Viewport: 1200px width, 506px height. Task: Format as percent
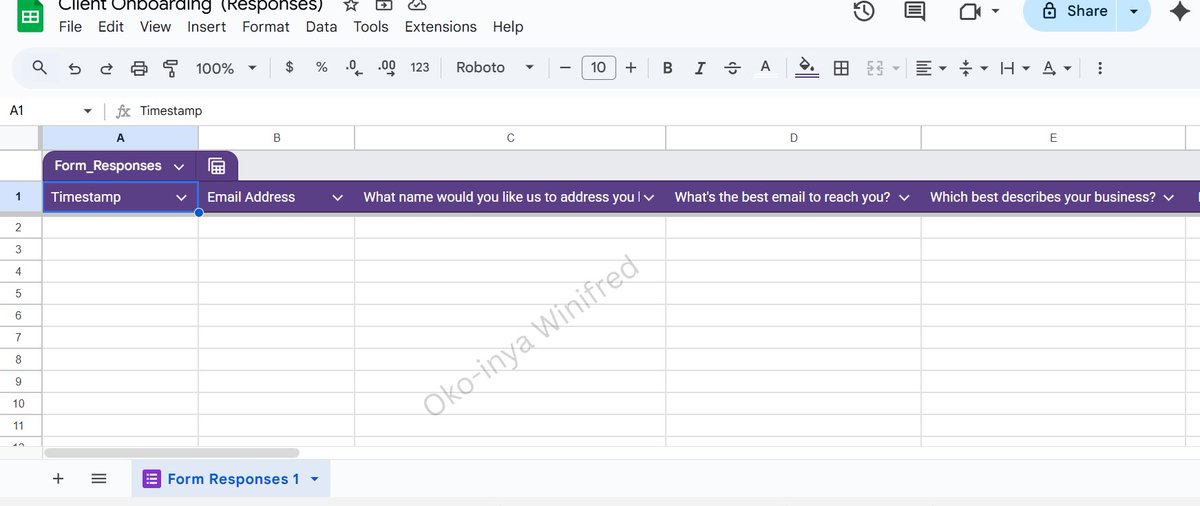(x=322, y=67)
